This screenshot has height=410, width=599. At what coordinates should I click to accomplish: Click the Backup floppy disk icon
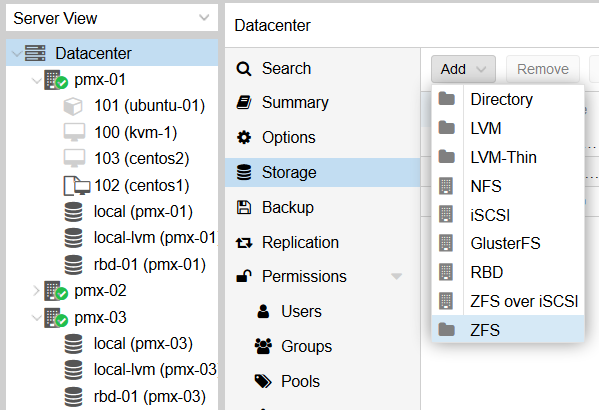click(244, 207)
